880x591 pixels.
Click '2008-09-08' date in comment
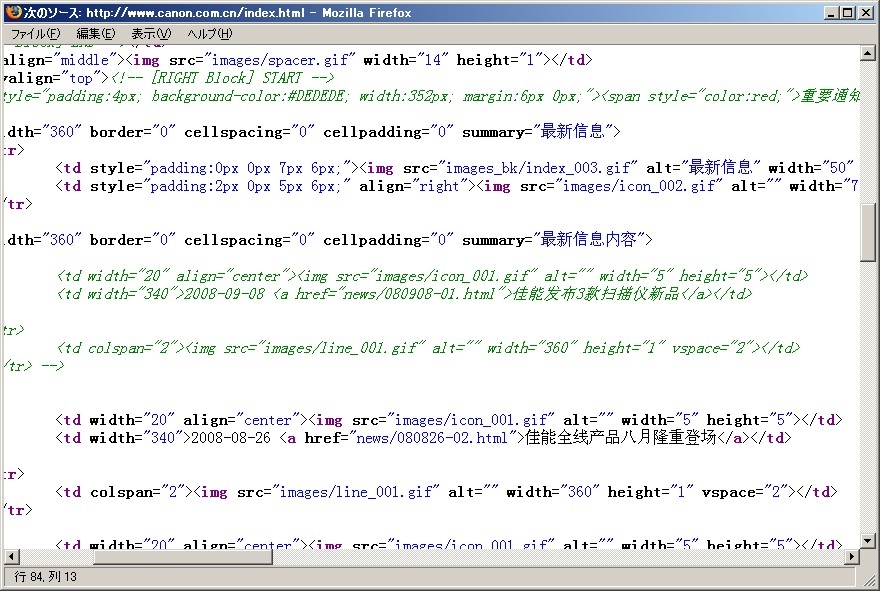click(x=224, y=293)
